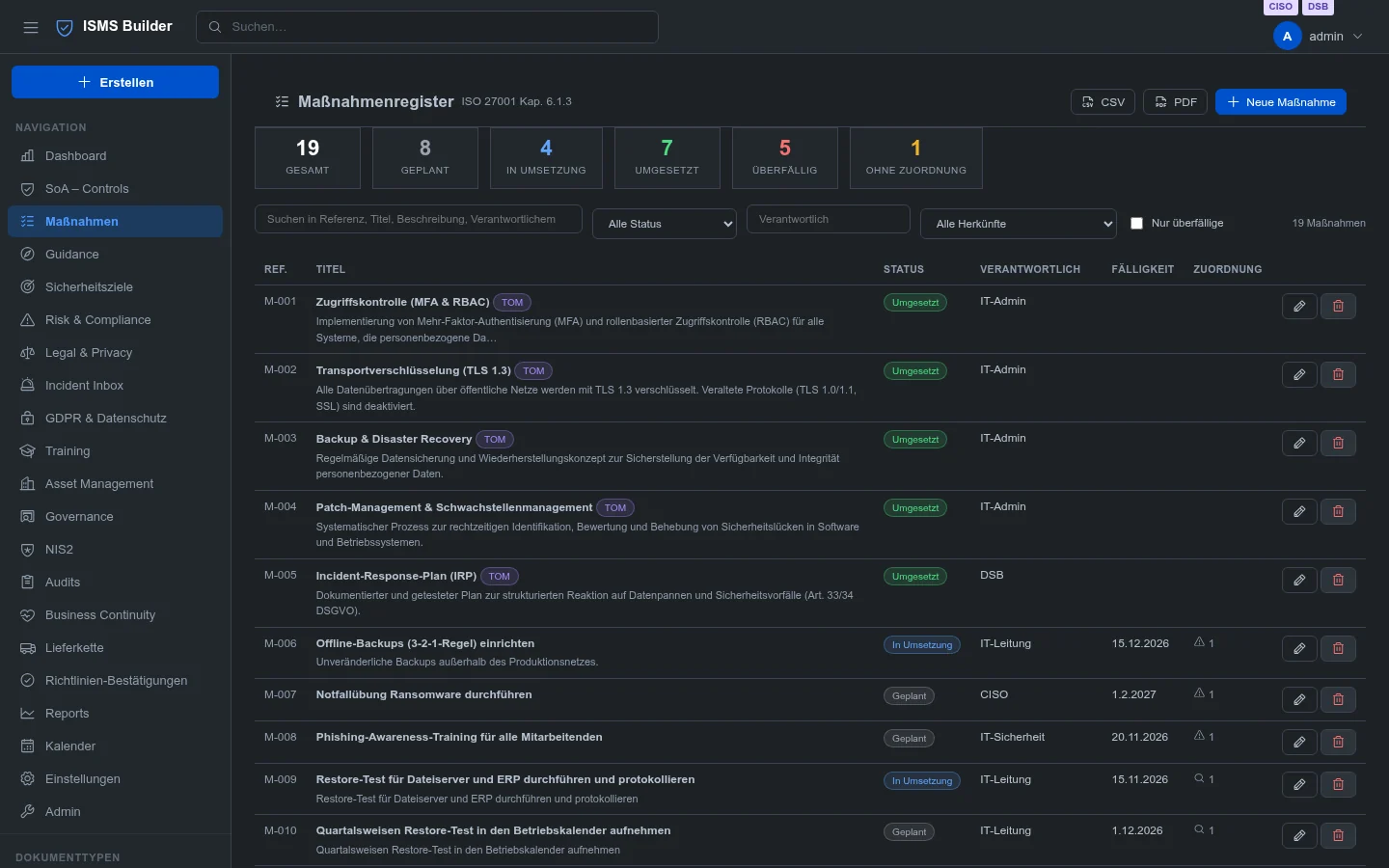Click the Erstellen button
The image size is (1389, 868).
pyautogui.click(x=115, y=82)
